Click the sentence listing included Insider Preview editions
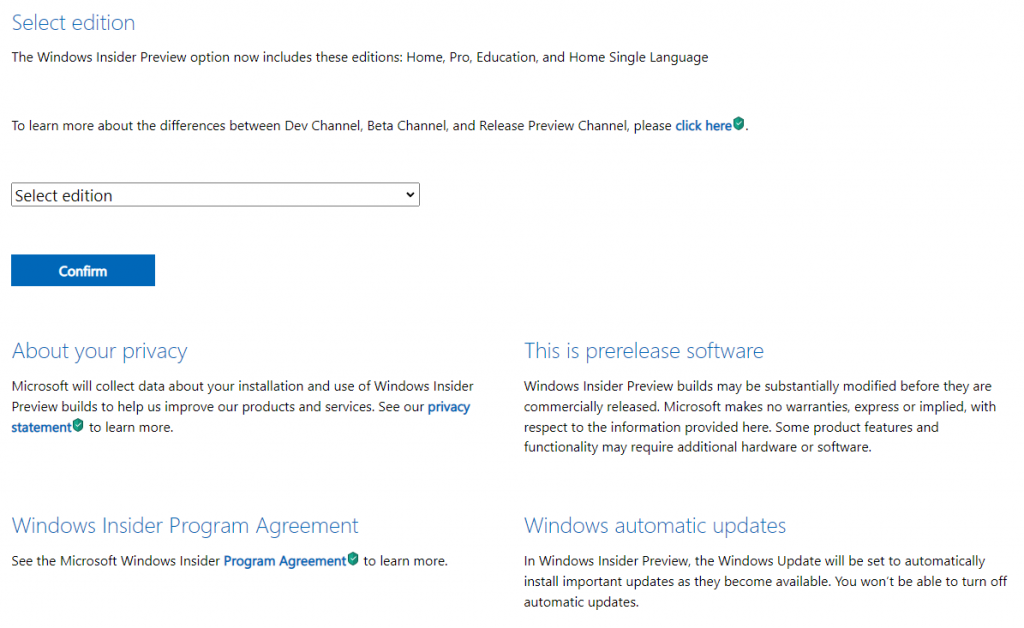Viewport: 1024px width, 628px height. (359, 57)
